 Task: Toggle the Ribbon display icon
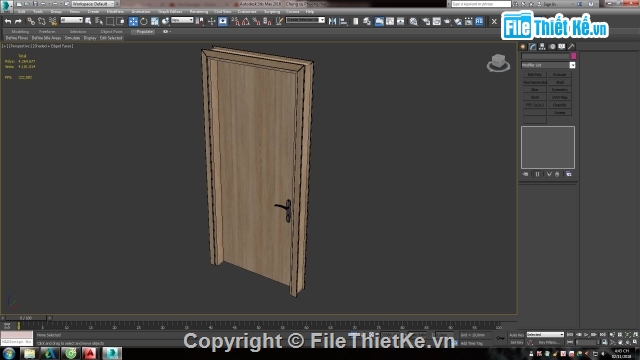(379, 21)
